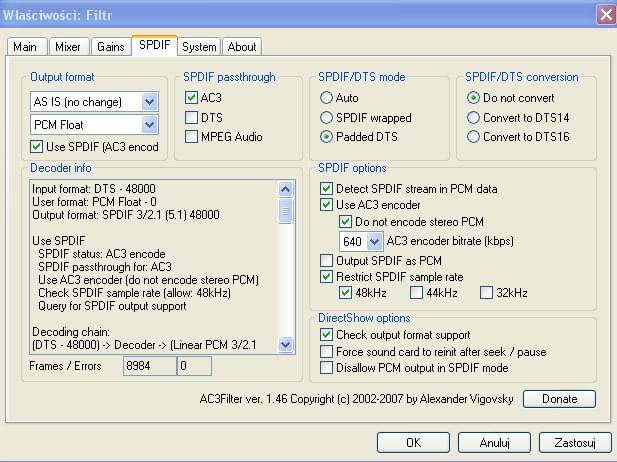Click the Donate button
617x462 pixels.
[x=558, y=399]
